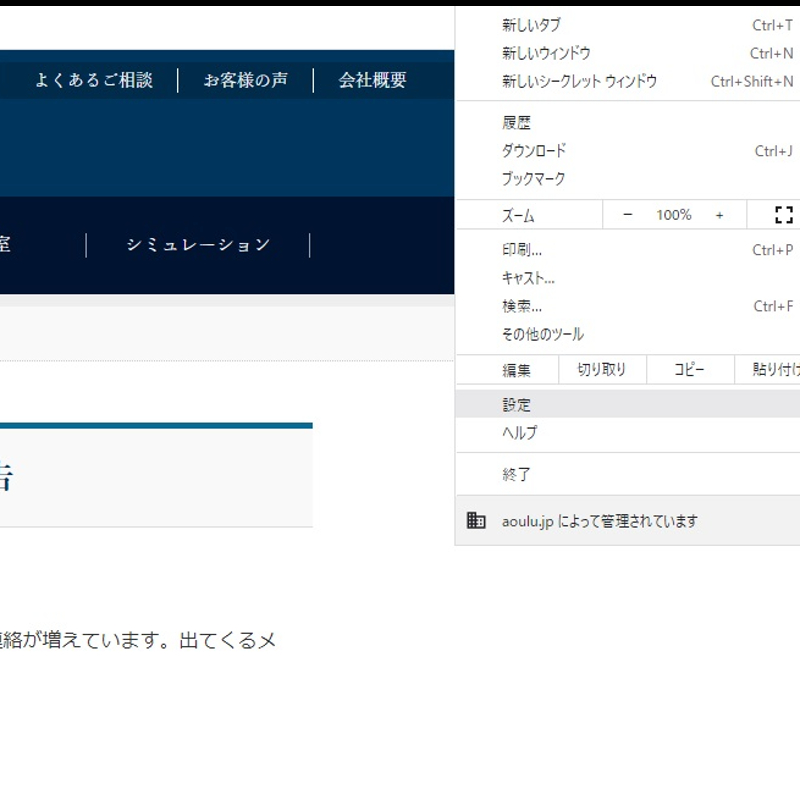Viewport: 800px width, 800px height.
Task: Open お客様の声 nav link
Action: (245, 80)
